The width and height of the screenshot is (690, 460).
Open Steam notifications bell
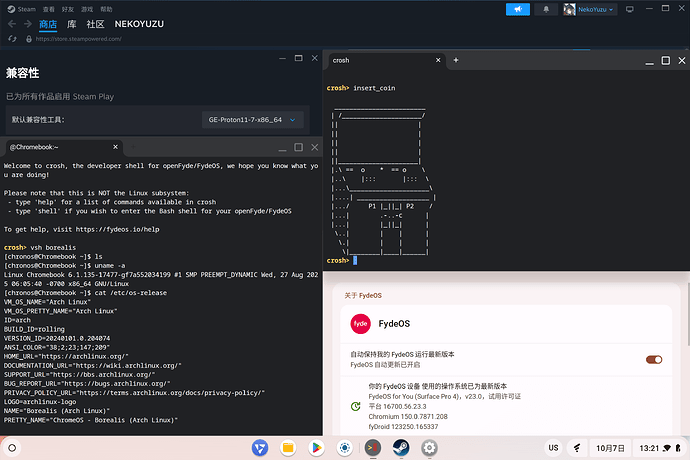pyautogui.click(x=546, y=9)
